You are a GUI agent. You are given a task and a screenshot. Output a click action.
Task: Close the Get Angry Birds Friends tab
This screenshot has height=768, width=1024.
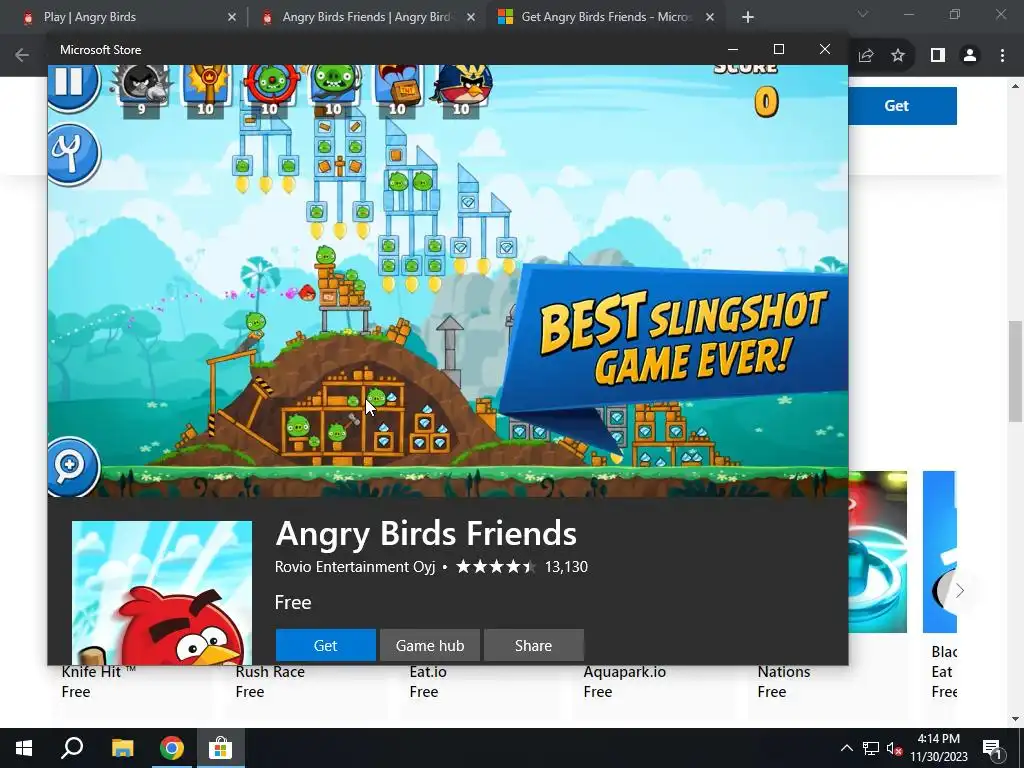point(710,17)
